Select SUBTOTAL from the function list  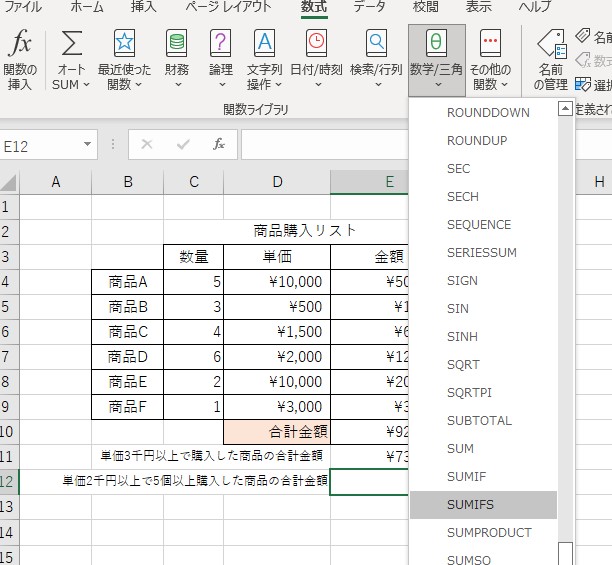click(x=479, y=421)
